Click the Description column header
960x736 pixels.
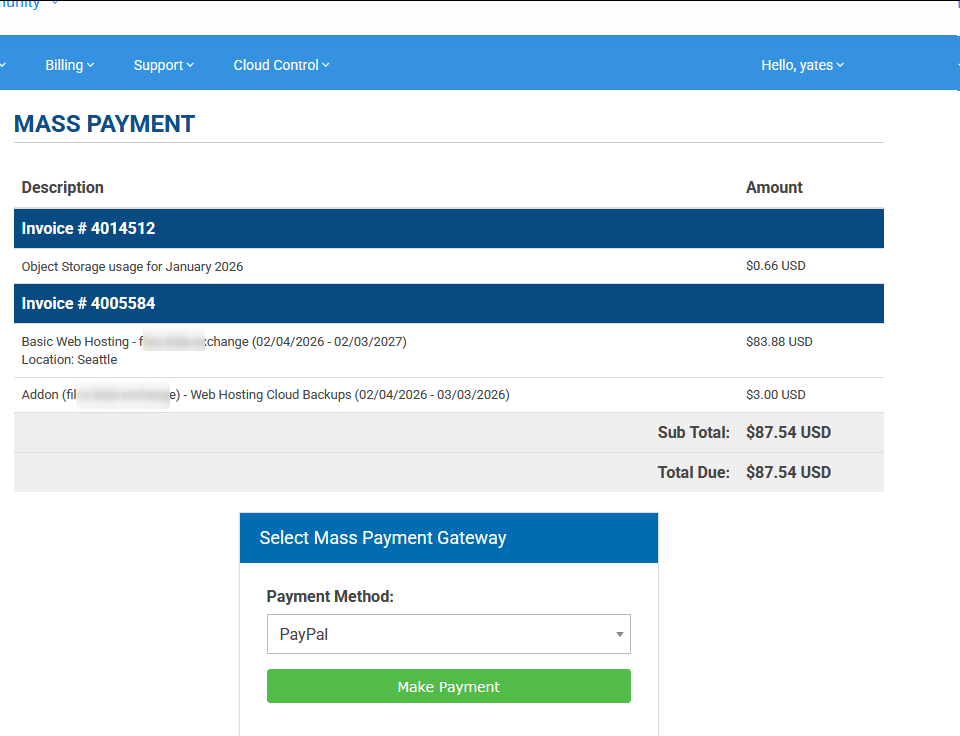(62, 187)
